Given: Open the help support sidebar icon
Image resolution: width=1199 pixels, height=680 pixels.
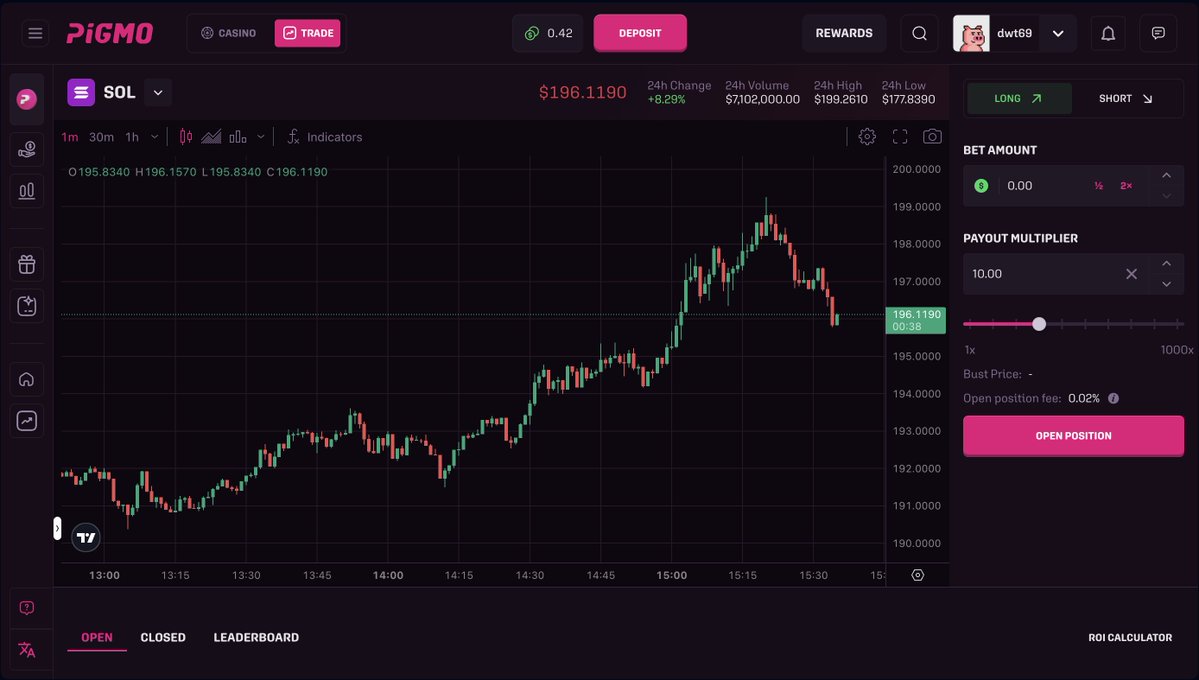Looking at the screenshot, I should click(x=27, y=608).
